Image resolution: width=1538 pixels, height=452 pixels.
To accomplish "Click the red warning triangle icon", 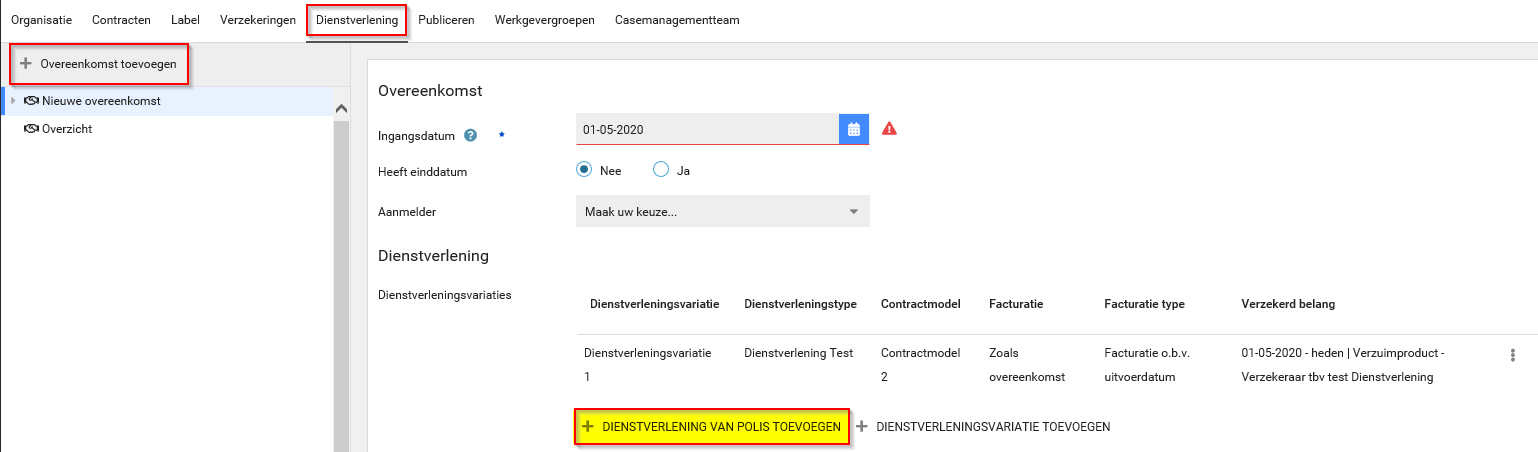I will [x=889, y=129].
